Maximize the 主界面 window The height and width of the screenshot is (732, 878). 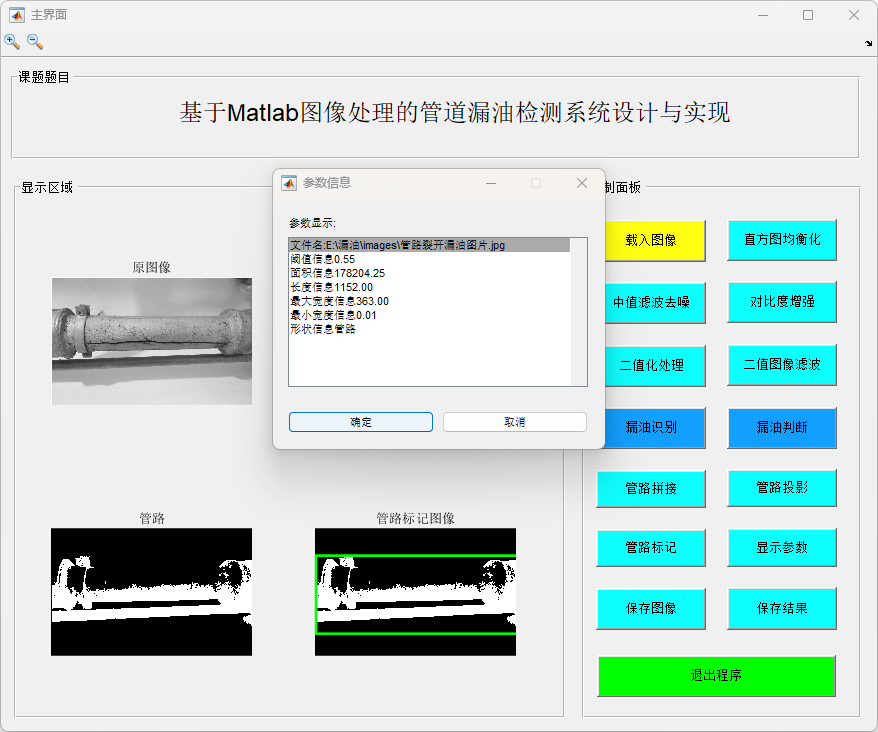[x=808, y=15]
